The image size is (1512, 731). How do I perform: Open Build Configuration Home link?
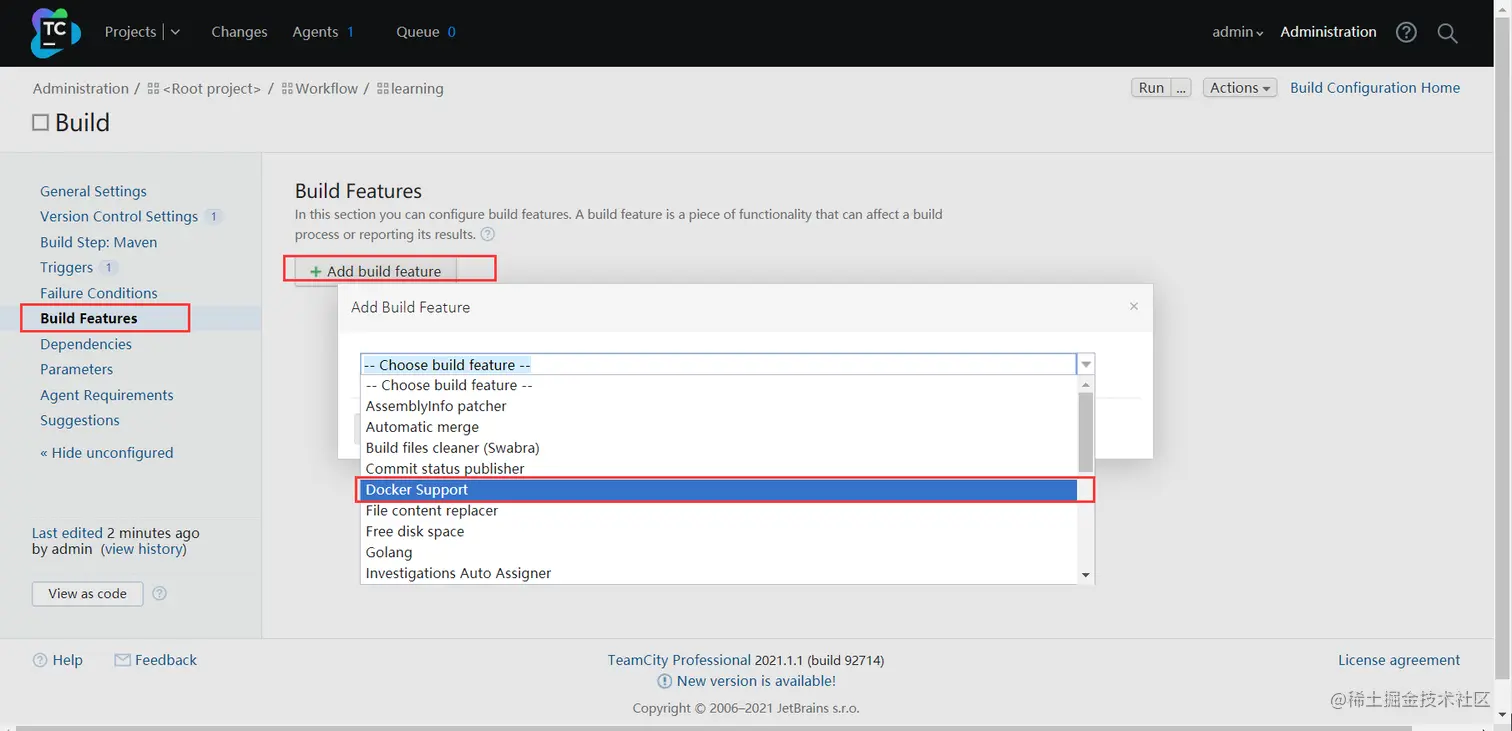coord(1375,88)
